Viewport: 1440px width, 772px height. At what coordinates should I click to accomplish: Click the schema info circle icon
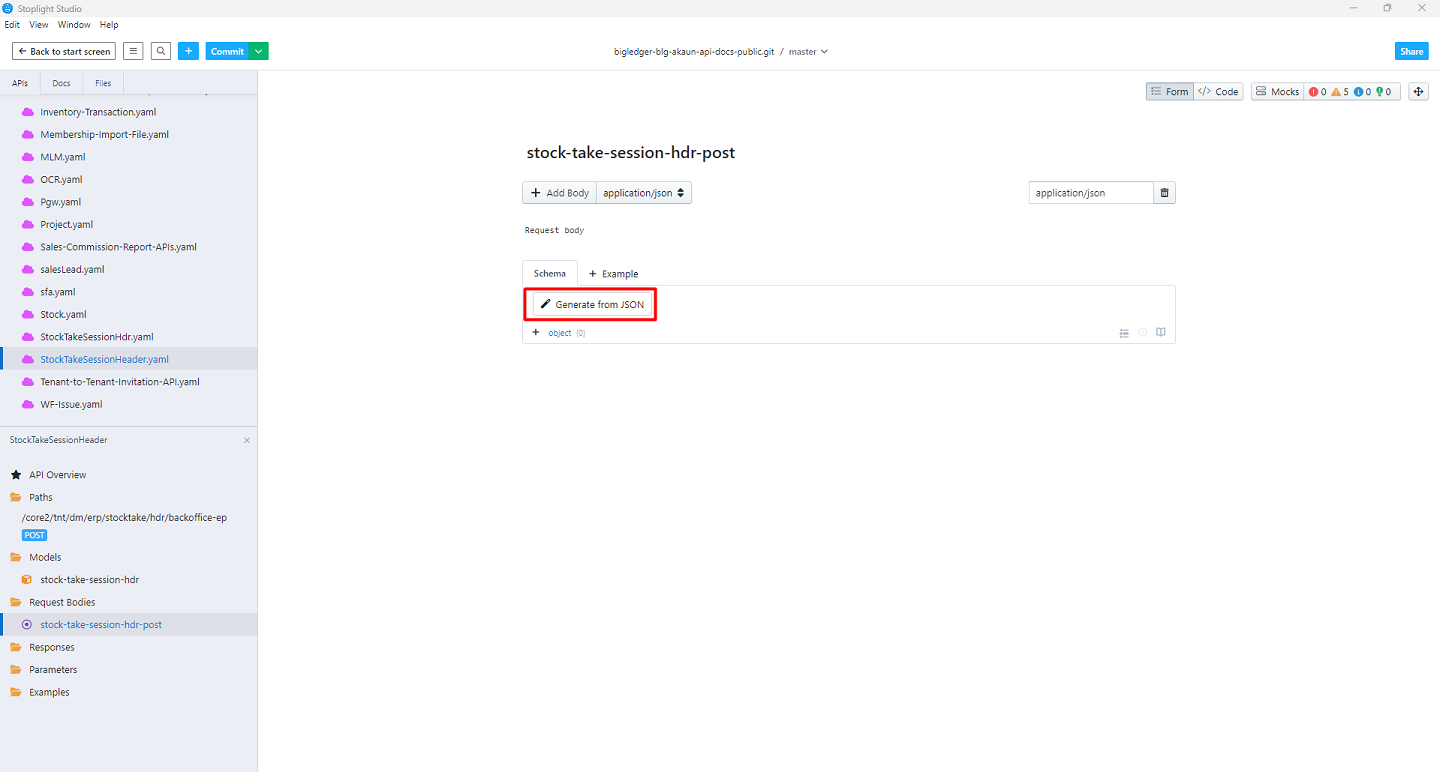[x=1143, y=333]
